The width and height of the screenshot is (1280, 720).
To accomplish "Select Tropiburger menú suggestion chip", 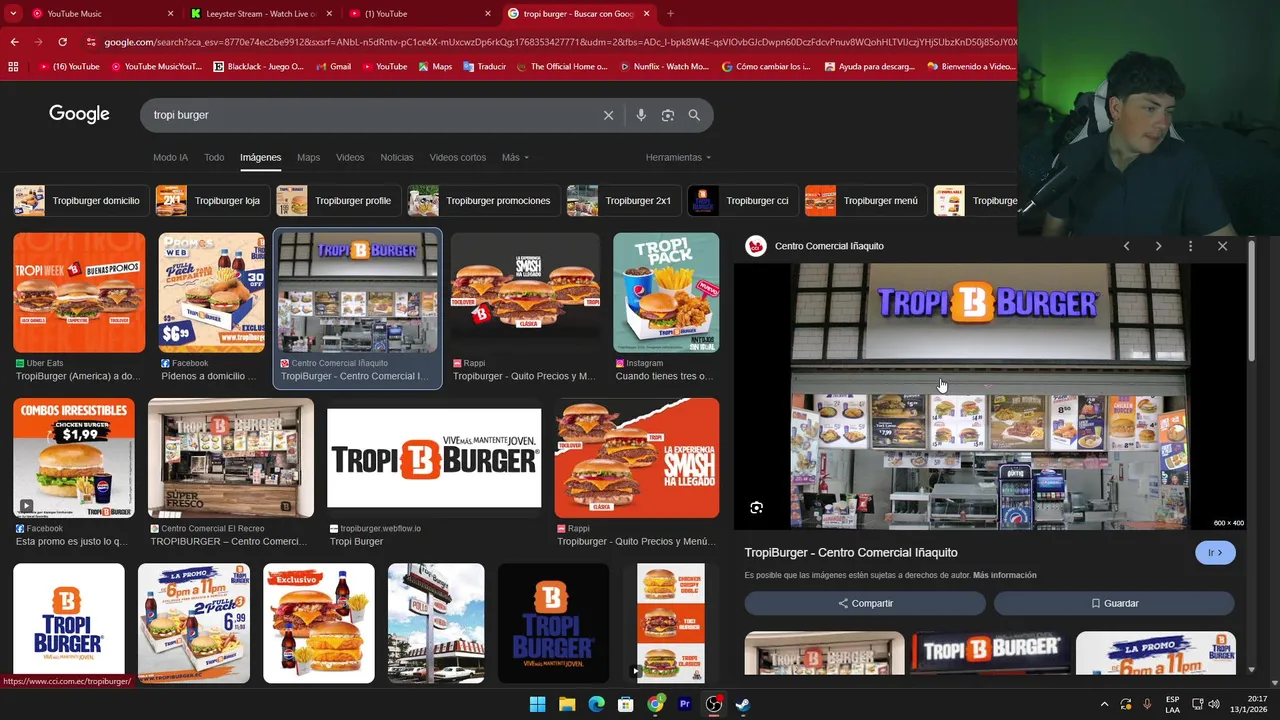I will coord(865,200).
